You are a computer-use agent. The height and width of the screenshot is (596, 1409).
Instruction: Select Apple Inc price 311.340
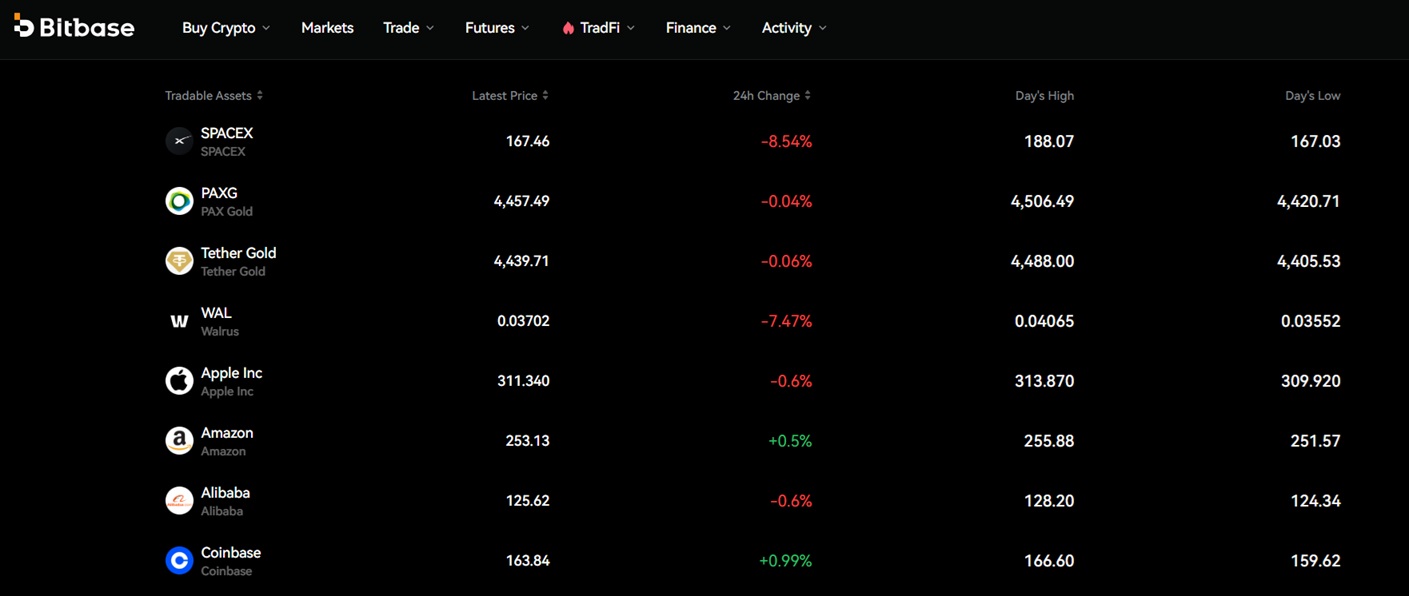click(x=523, y=381)
